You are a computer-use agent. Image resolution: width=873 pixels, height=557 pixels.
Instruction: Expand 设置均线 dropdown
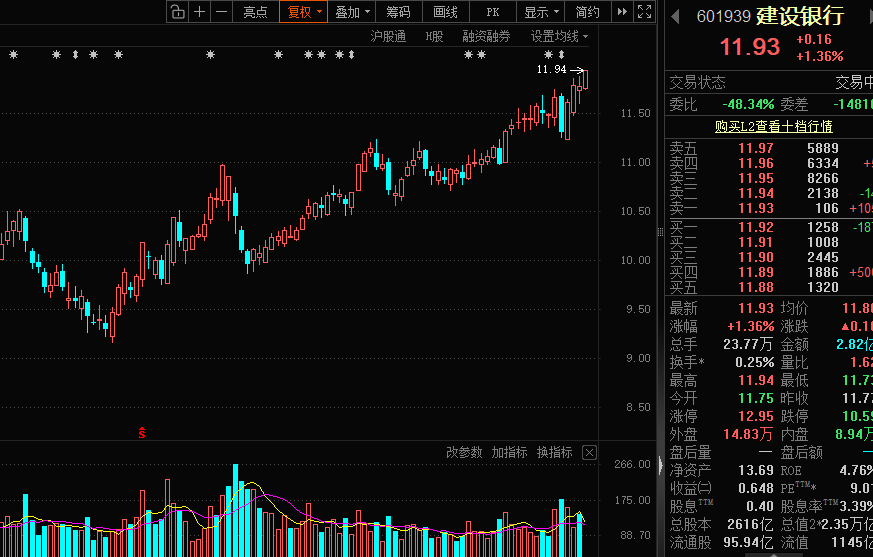click(x=559, y=37)
